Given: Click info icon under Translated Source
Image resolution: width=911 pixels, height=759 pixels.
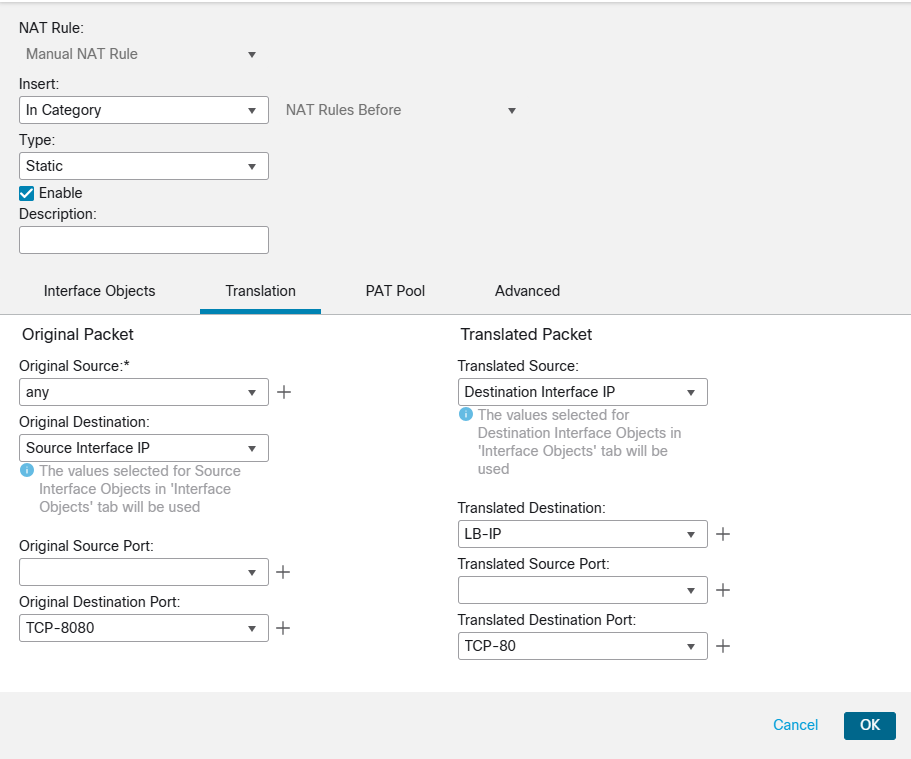Looking at the screenshot, I should click(x=466, y=415).
